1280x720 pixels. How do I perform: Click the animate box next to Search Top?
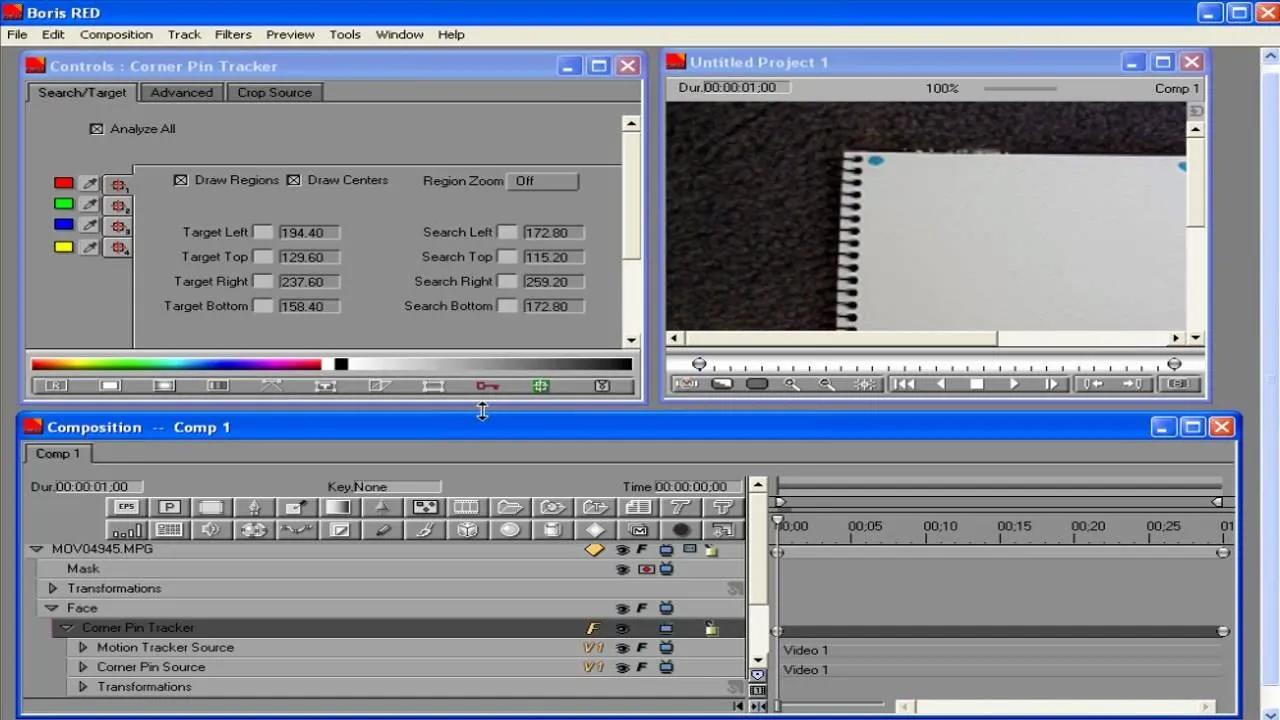pos(508,257)
